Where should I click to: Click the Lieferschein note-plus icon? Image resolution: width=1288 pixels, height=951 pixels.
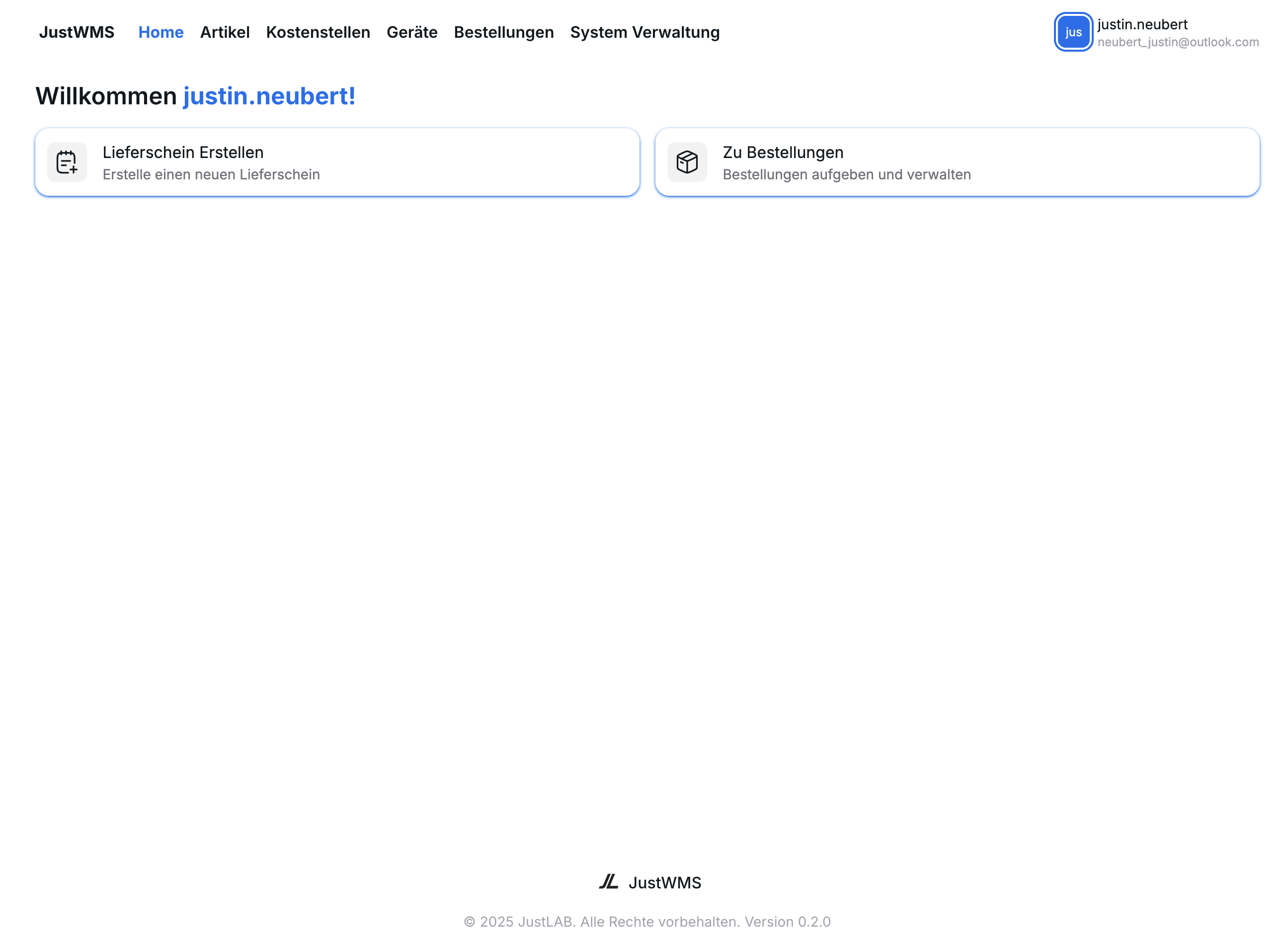67,162
